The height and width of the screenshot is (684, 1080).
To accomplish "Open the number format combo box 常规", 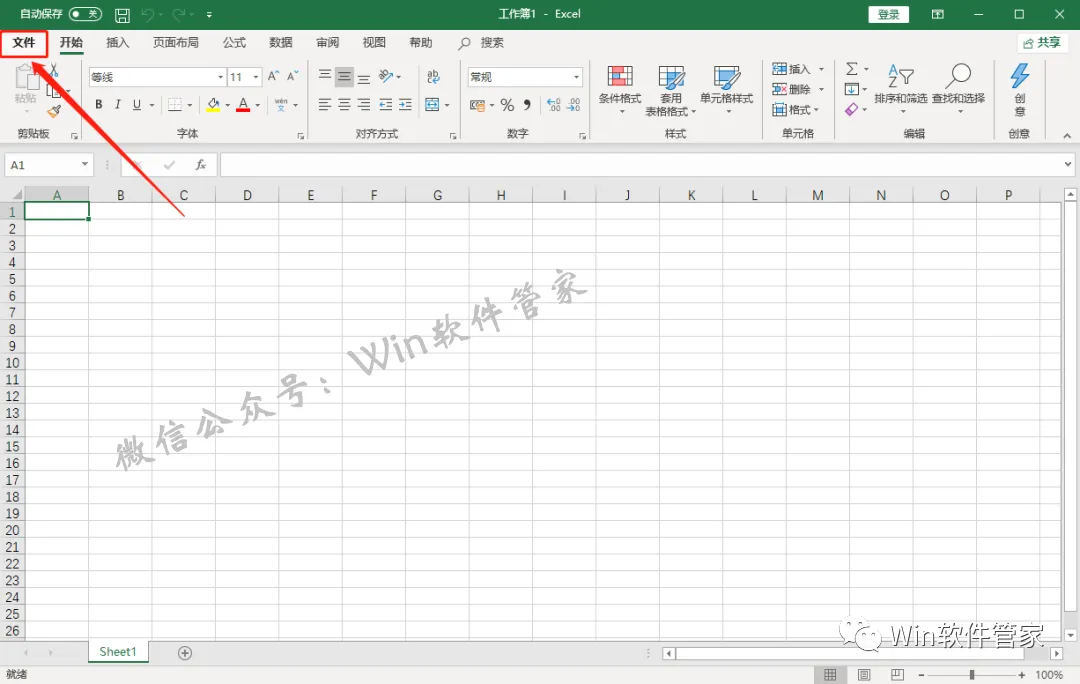I will [525, 77].
